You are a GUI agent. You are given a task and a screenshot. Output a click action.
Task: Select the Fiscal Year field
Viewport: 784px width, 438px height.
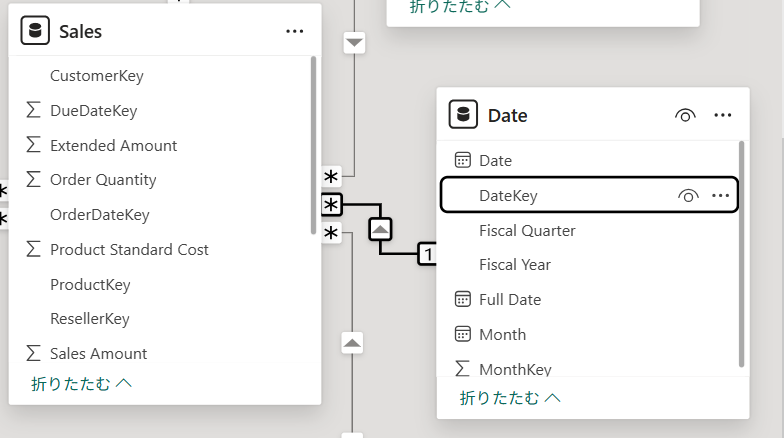514,264
